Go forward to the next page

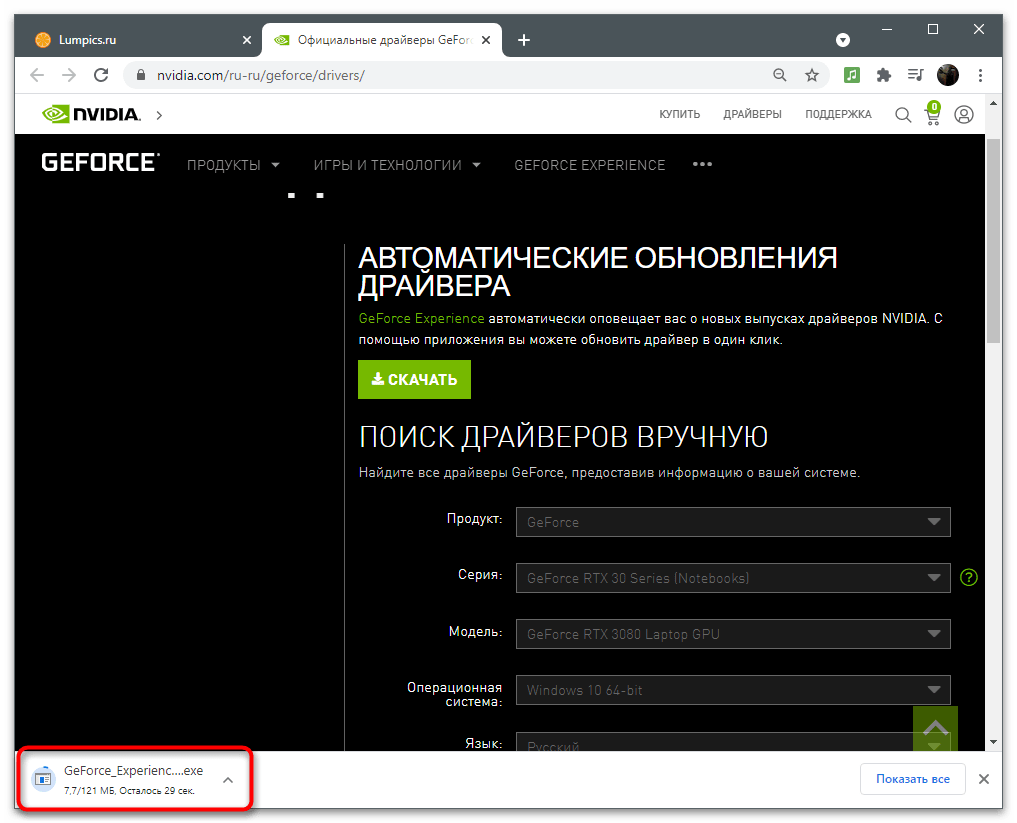69,75
